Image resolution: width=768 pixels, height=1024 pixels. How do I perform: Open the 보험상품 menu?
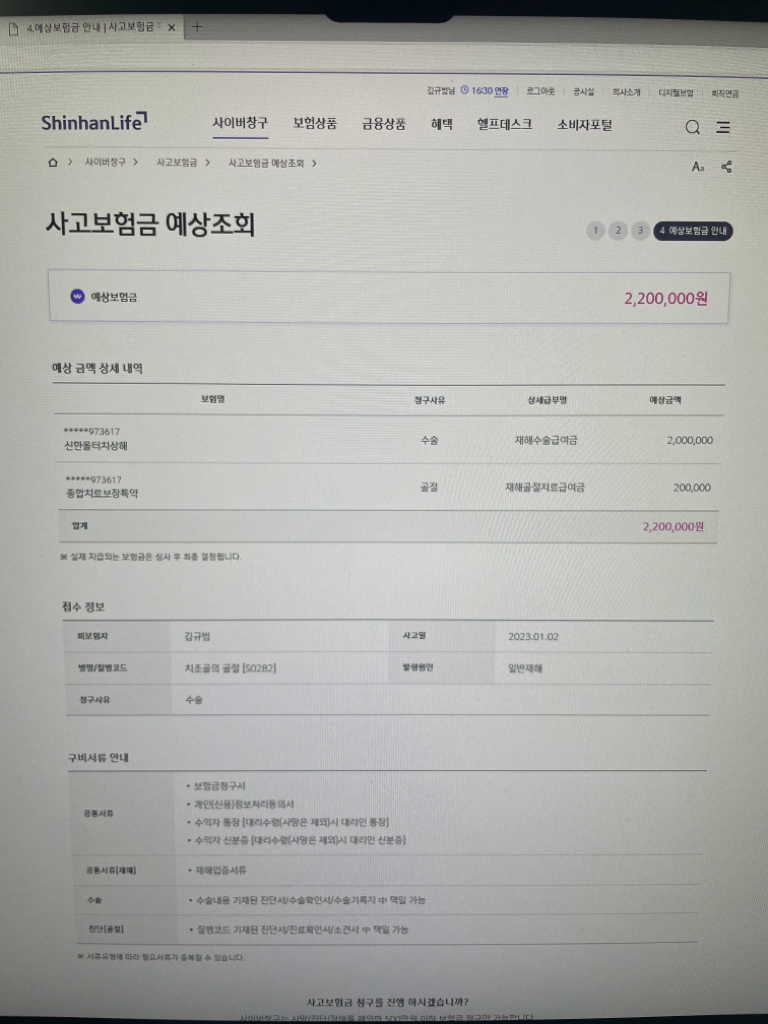315,124
